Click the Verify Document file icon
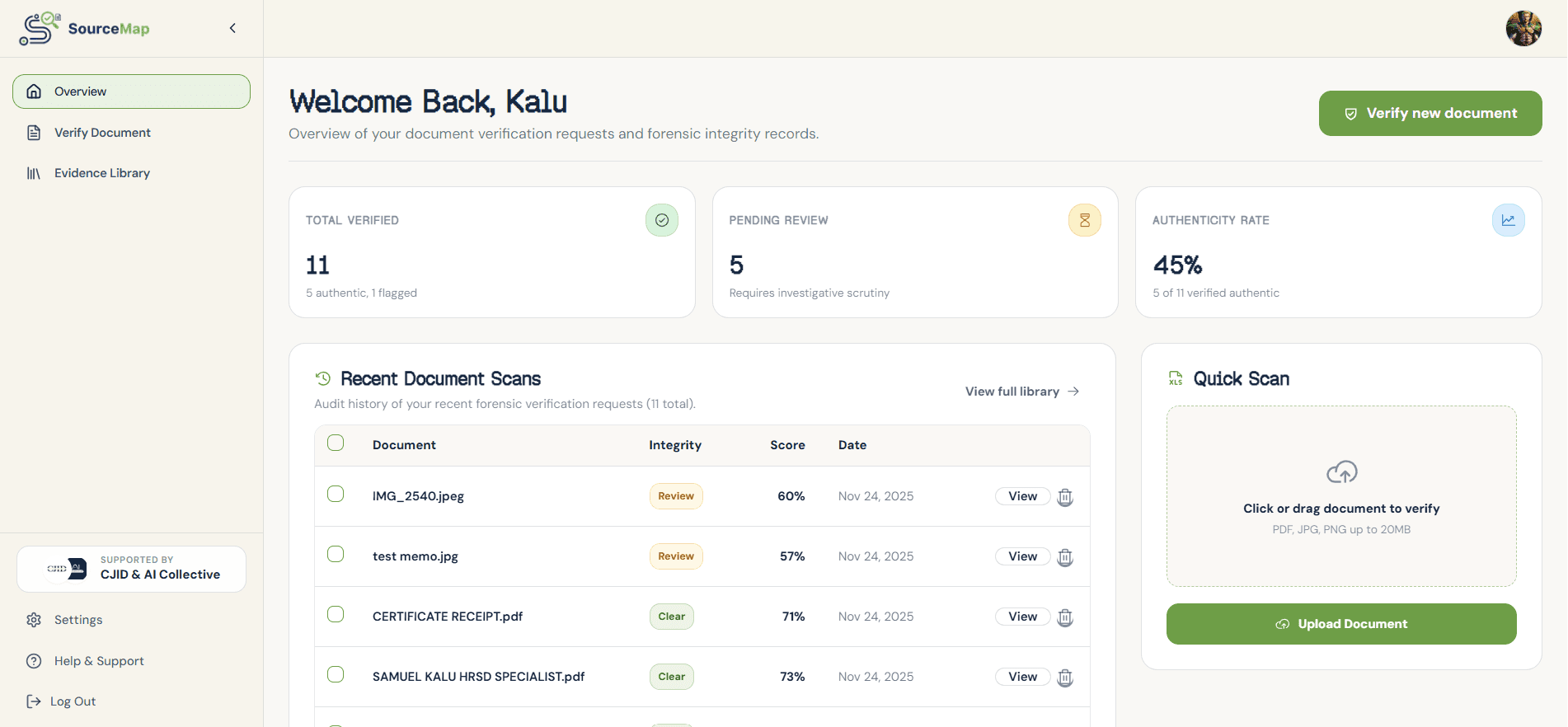This screenshot has width=1568, height=727. (x=34, y=133)
